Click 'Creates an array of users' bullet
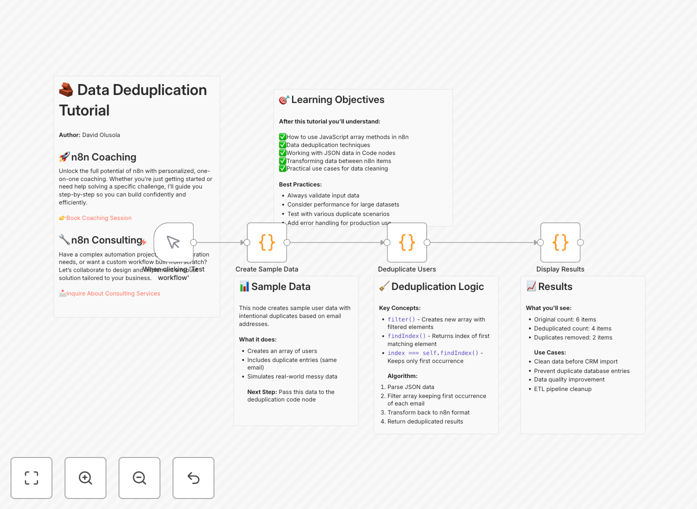The image size is (697, 509). 282,351
